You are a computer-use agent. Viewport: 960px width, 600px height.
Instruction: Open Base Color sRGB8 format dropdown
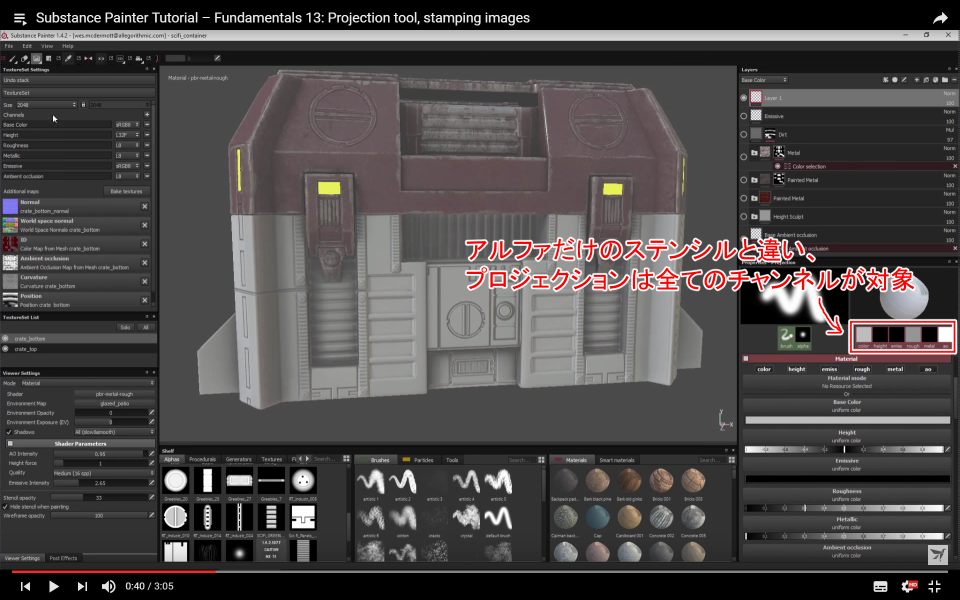coord(127,125)
